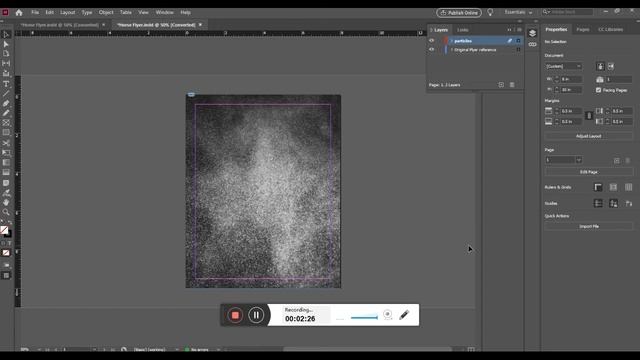Open the Type menu

[87, 12]
